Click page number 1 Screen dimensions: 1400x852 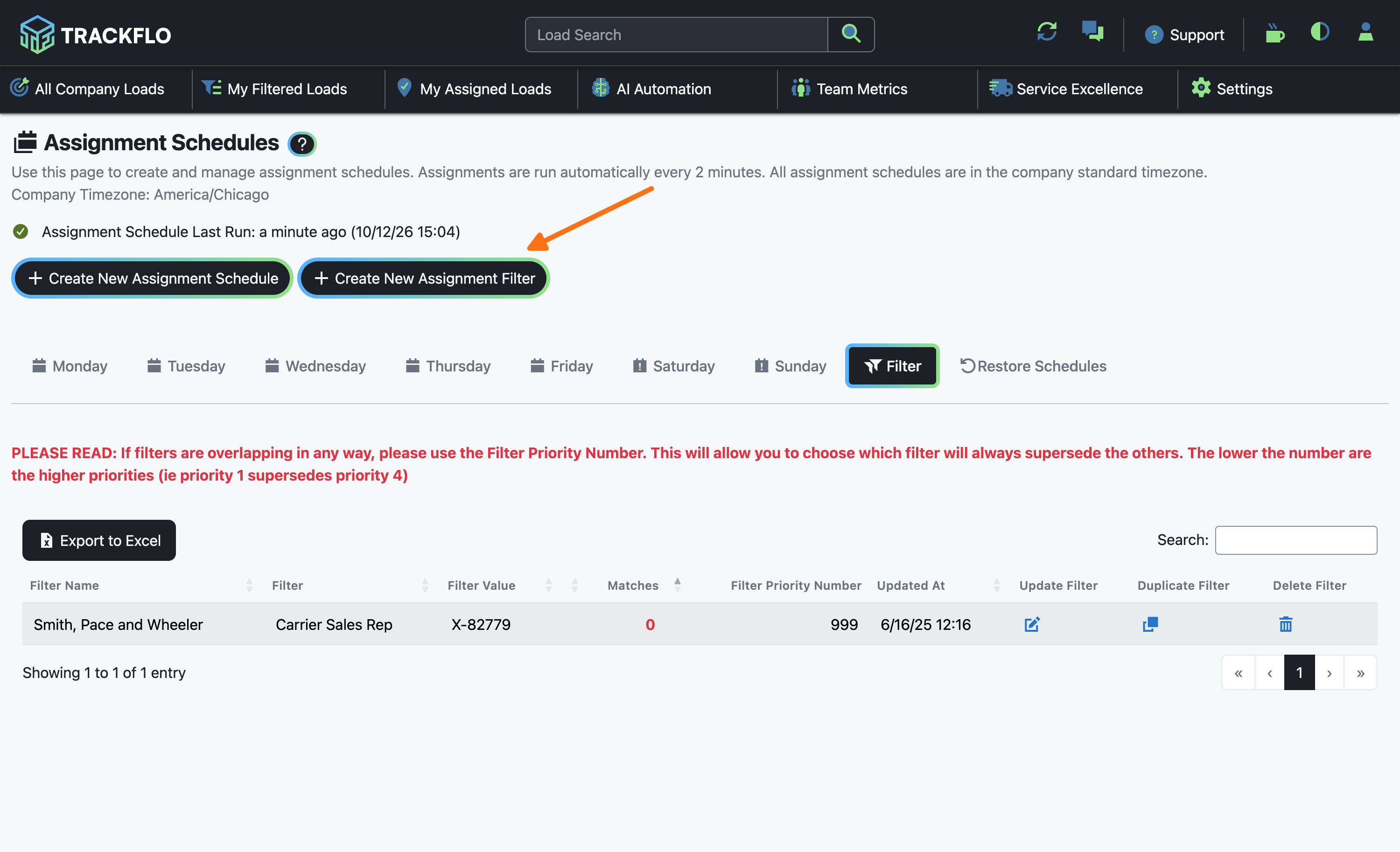[x=1299, y=672]
